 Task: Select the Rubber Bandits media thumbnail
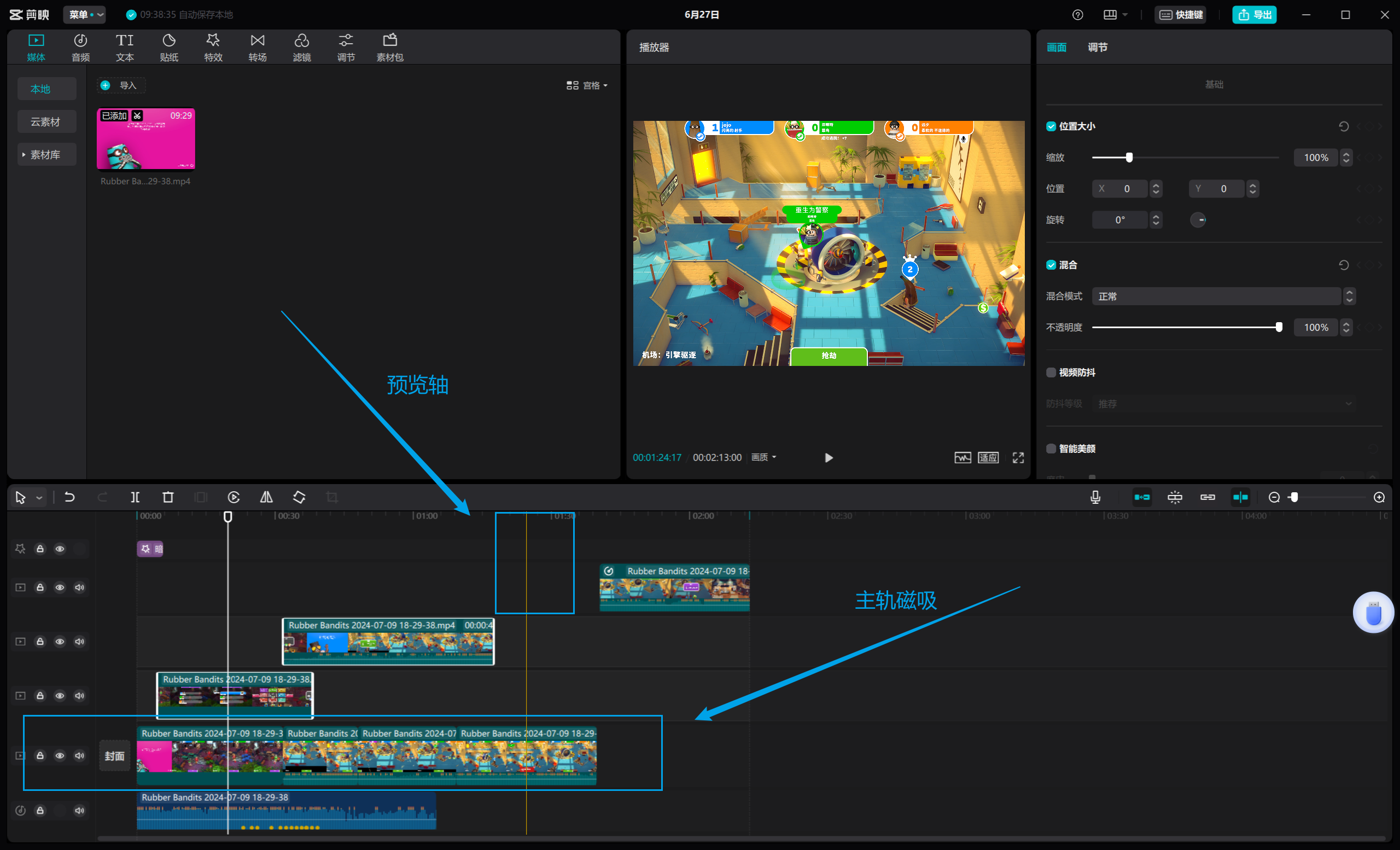pyautogui.click(x=146, y=138)
